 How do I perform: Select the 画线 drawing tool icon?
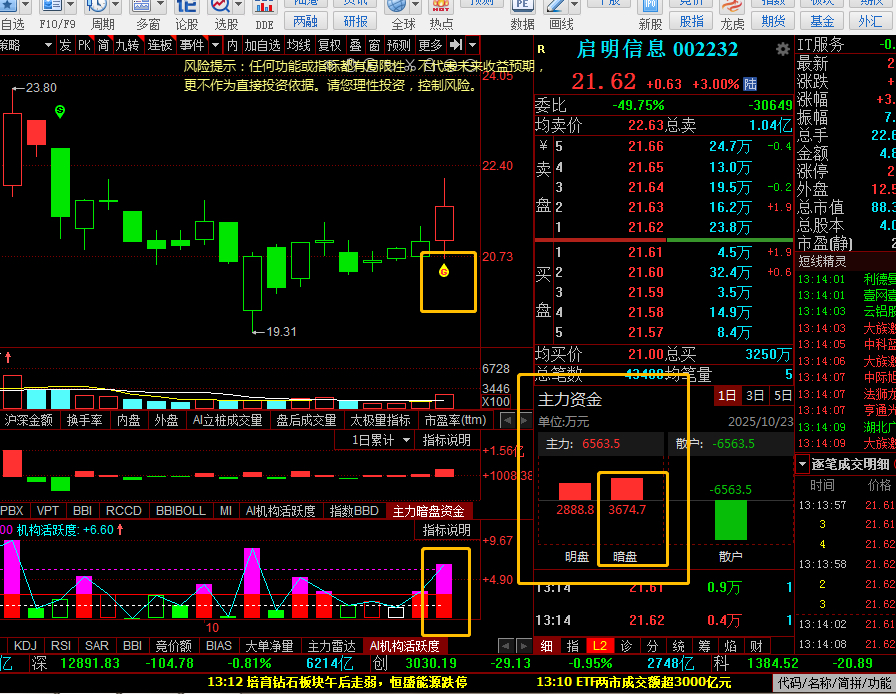tap(555, 6)
